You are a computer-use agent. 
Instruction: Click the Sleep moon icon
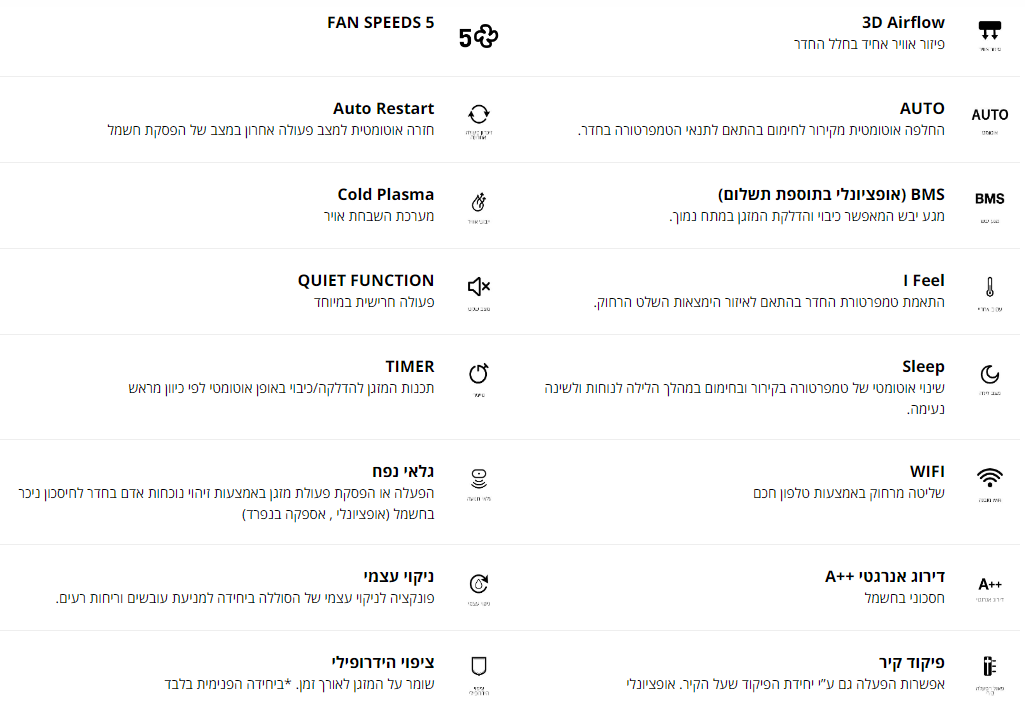point(989,374)
